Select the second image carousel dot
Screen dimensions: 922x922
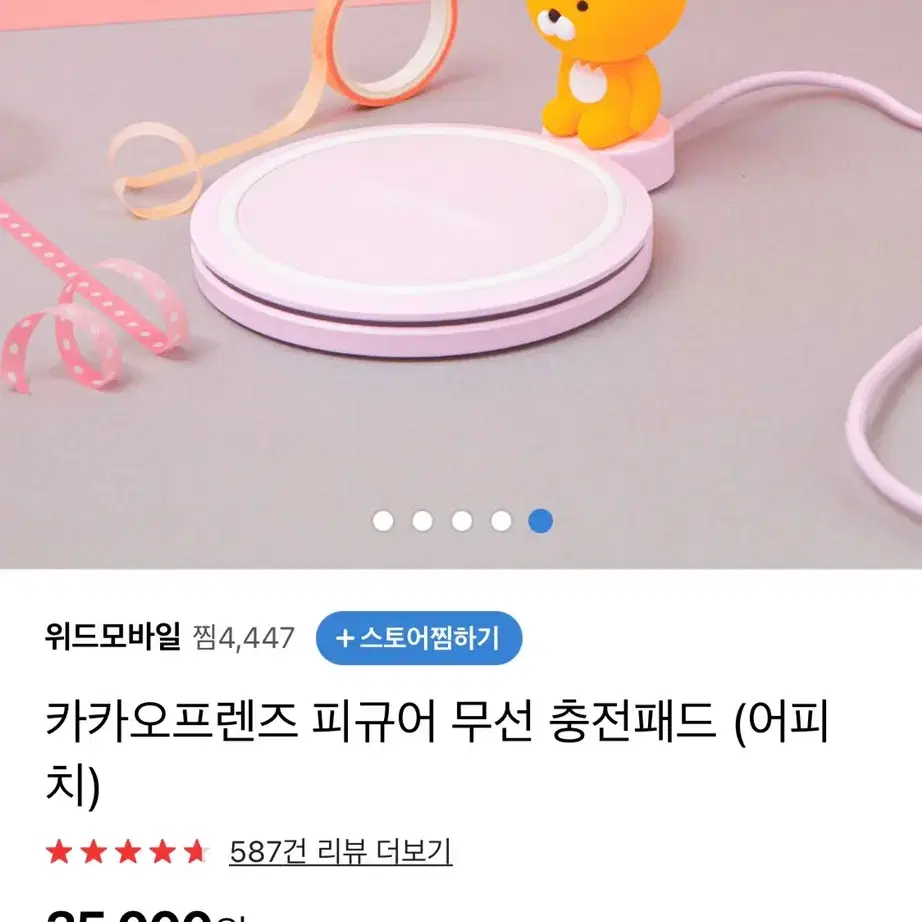click(x=422, y=521)
